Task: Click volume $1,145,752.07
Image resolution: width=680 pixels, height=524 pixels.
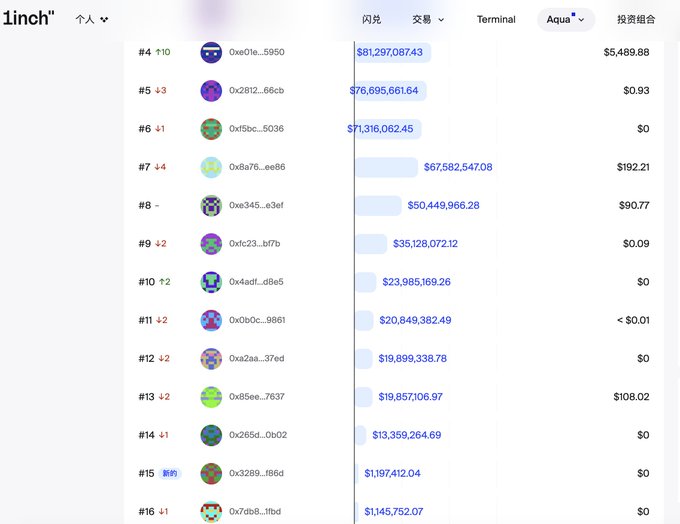Action: tap(393, 511)
